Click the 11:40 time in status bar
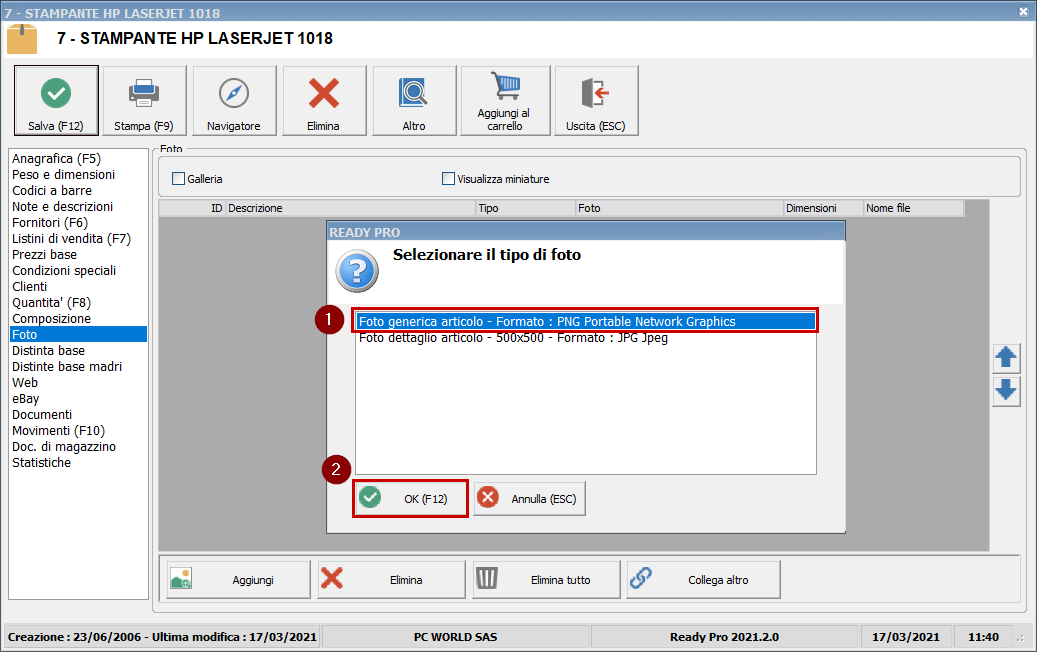 [x=983, y=637]
